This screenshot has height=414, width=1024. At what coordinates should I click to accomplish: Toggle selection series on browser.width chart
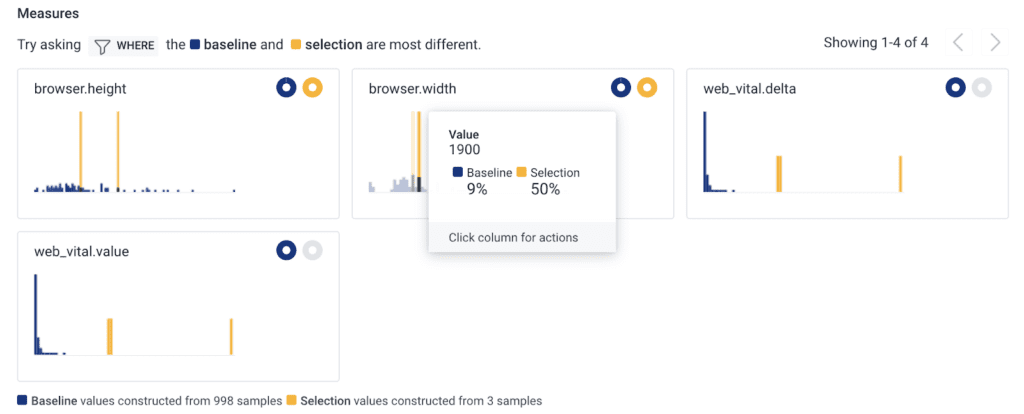tap(647, 88)
